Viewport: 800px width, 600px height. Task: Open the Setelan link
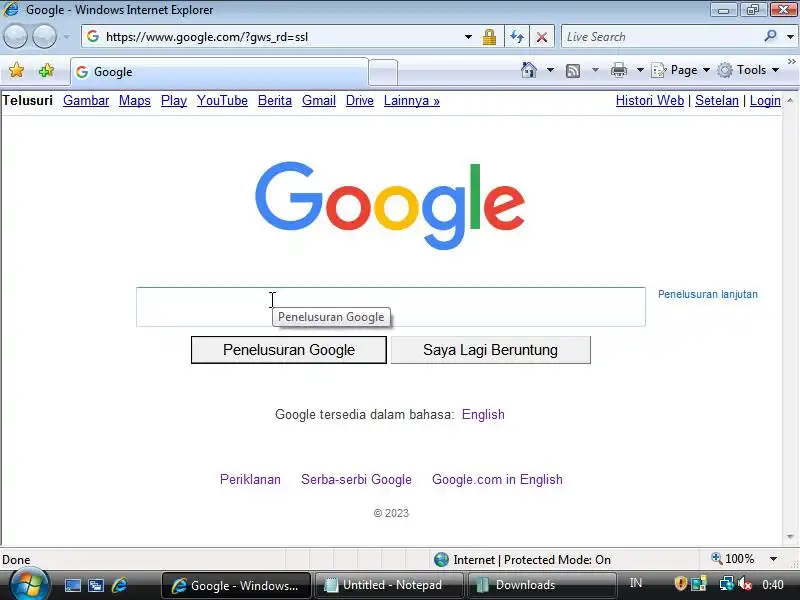click(717, 101)
